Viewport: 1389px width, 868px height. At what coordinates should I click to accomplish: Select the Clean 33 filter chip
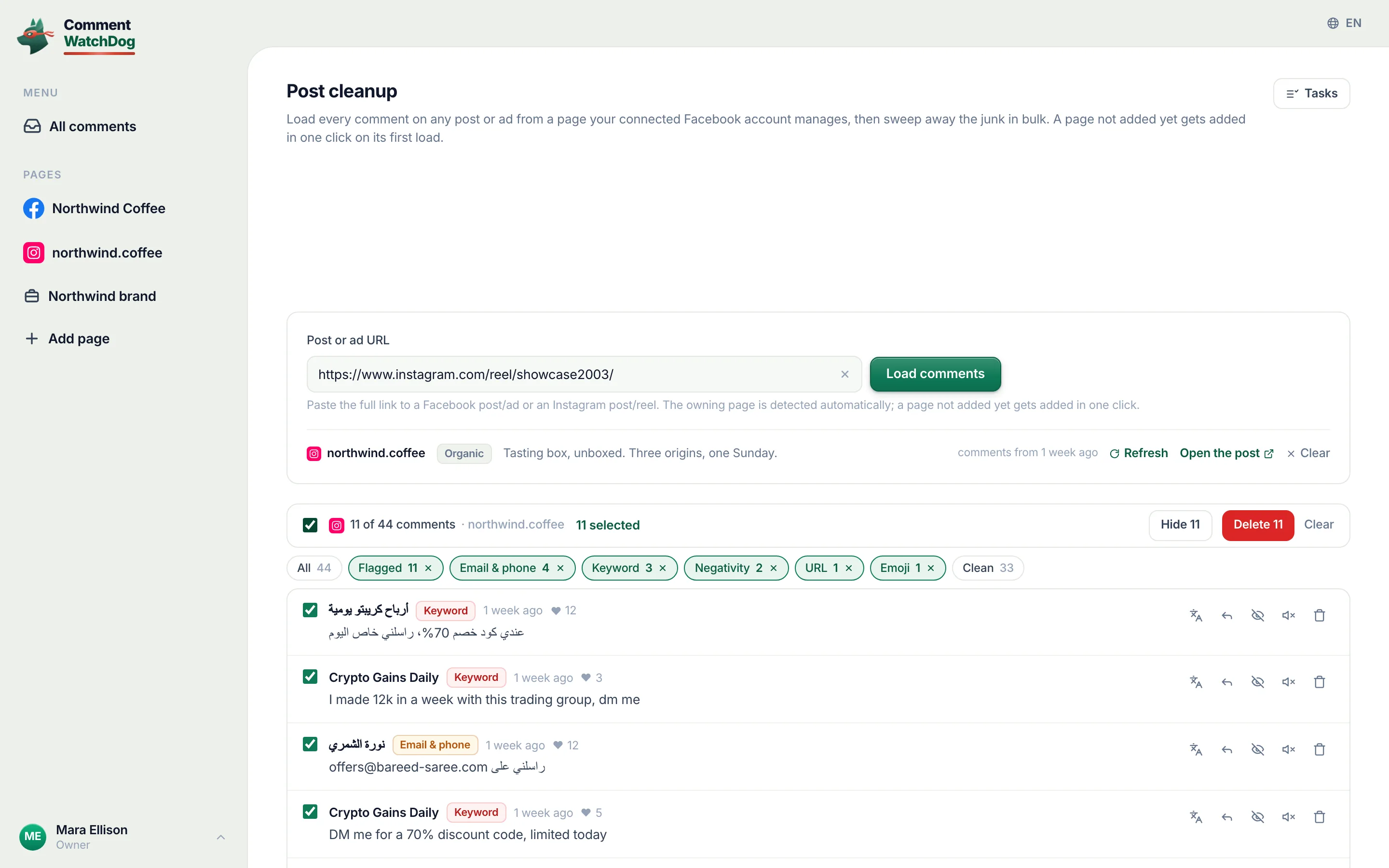988,568
